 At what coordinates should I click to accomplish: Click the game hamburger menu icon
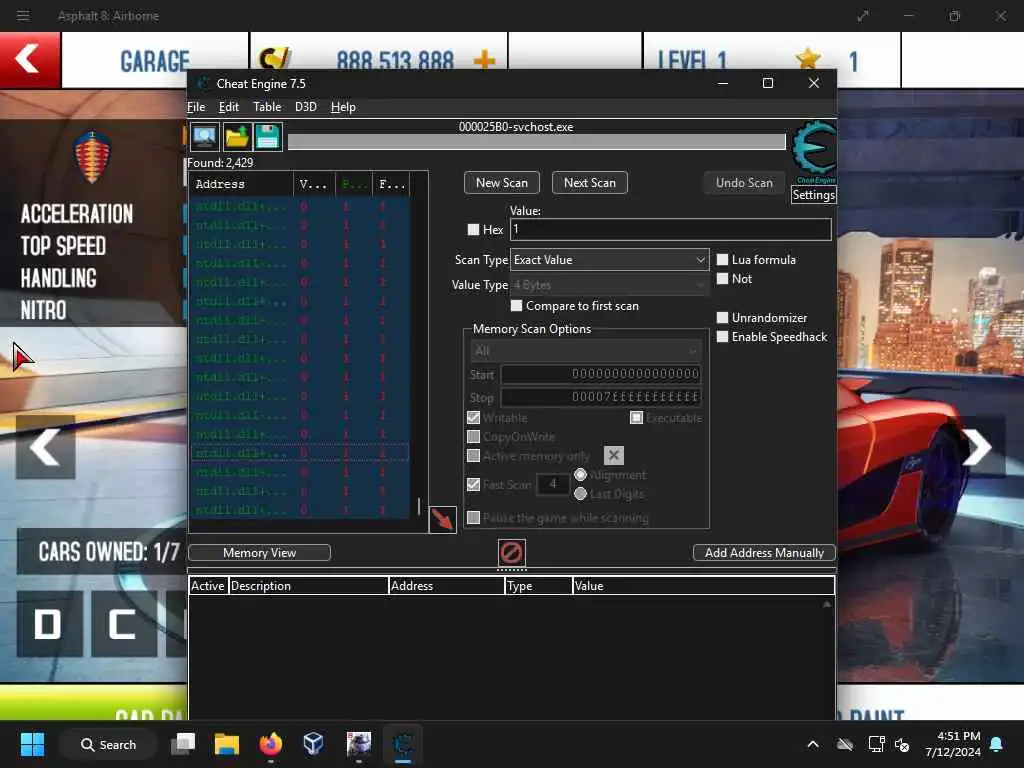[x=23, y=15]
